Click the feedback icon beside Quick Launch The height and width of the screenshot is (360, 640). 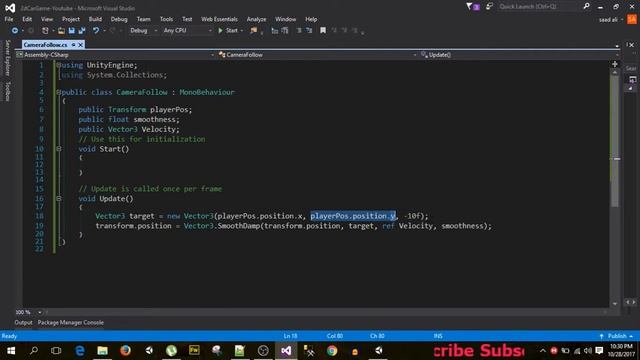point(489,7)
